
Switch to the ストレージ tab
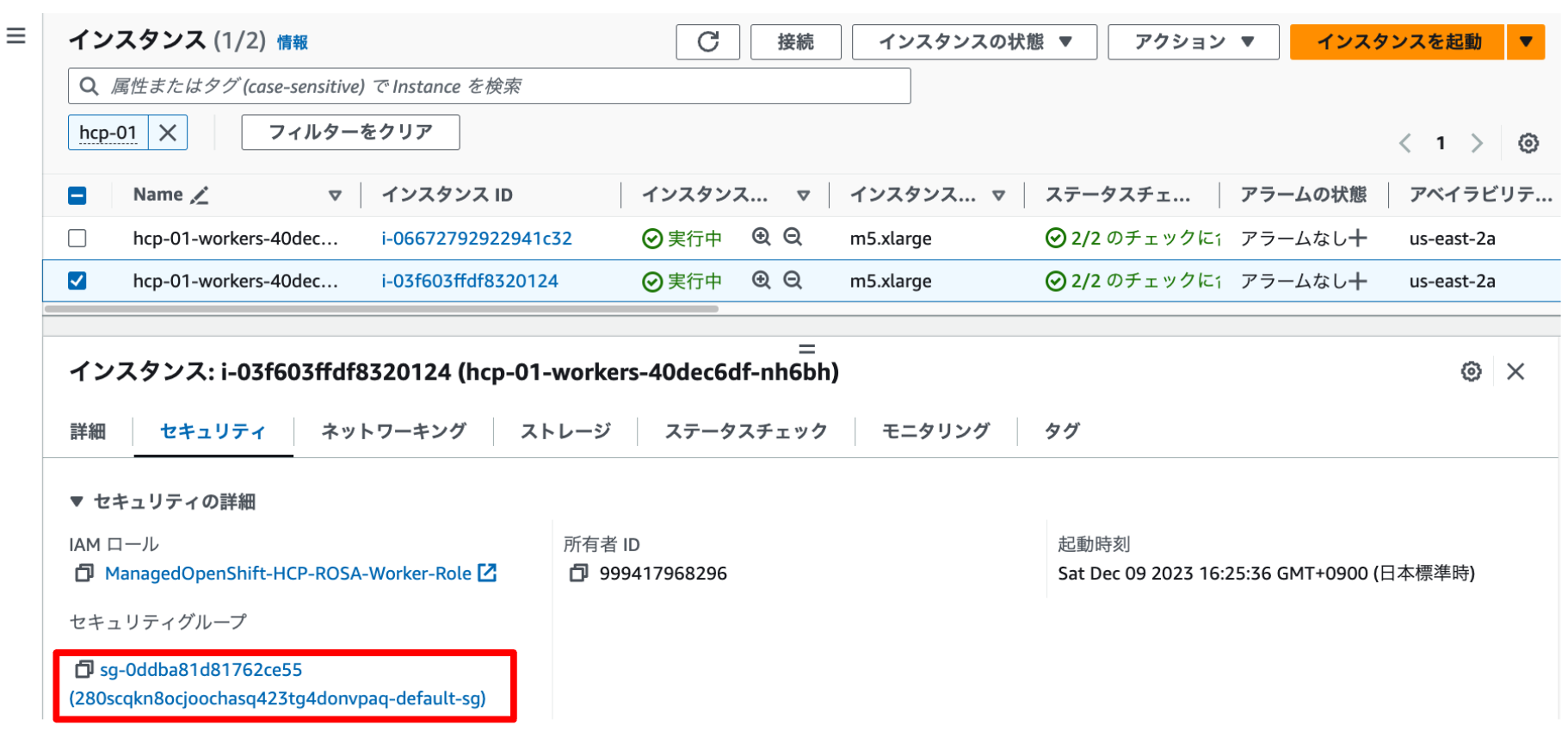pyautogui.click(x=565, y=431)
